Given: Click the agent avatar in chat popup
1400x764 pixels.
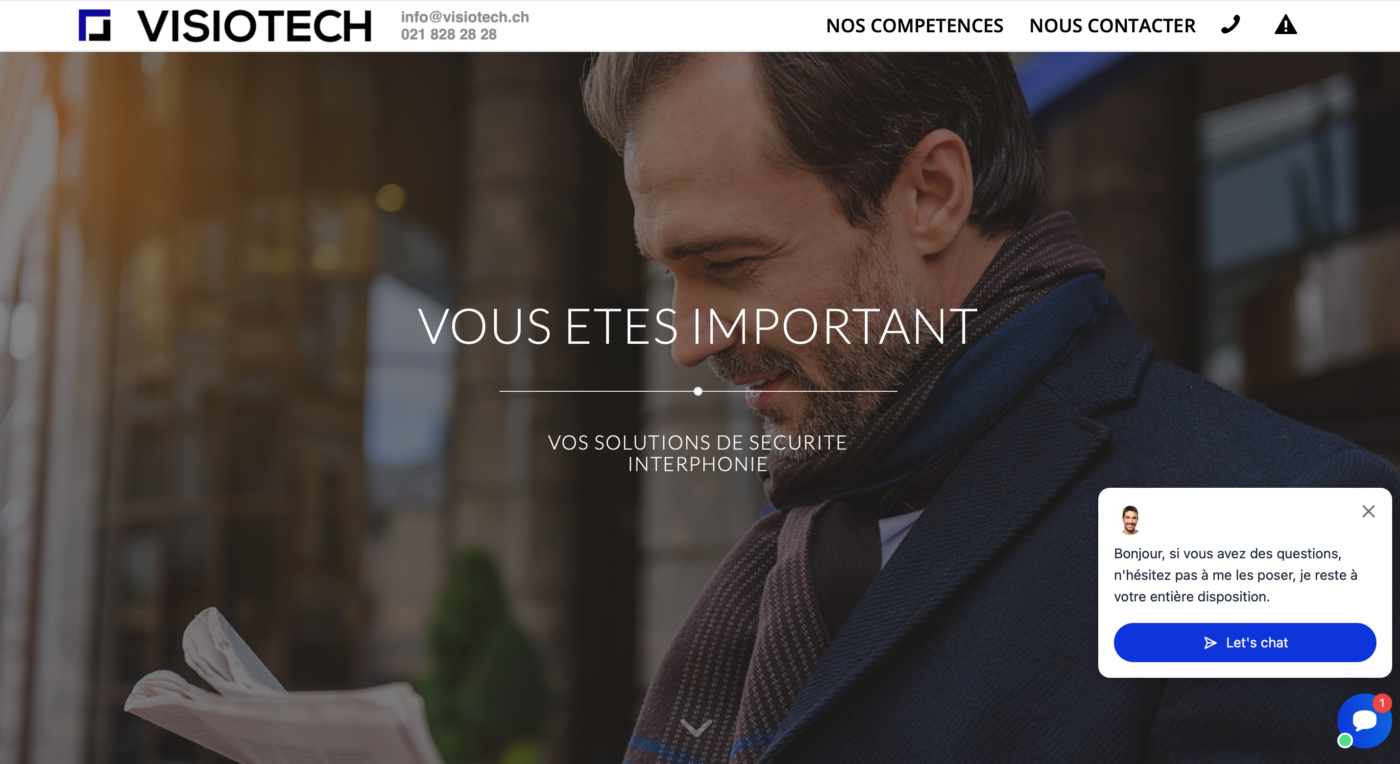Looking at the screenshot, I should pyautogui.click(x=1130, y=520).
